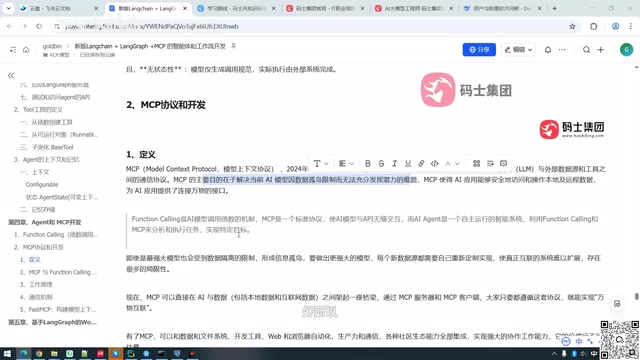Click the search magnifier icon
Viewport: 640px width, 360px height.
(x=587, y=50)
